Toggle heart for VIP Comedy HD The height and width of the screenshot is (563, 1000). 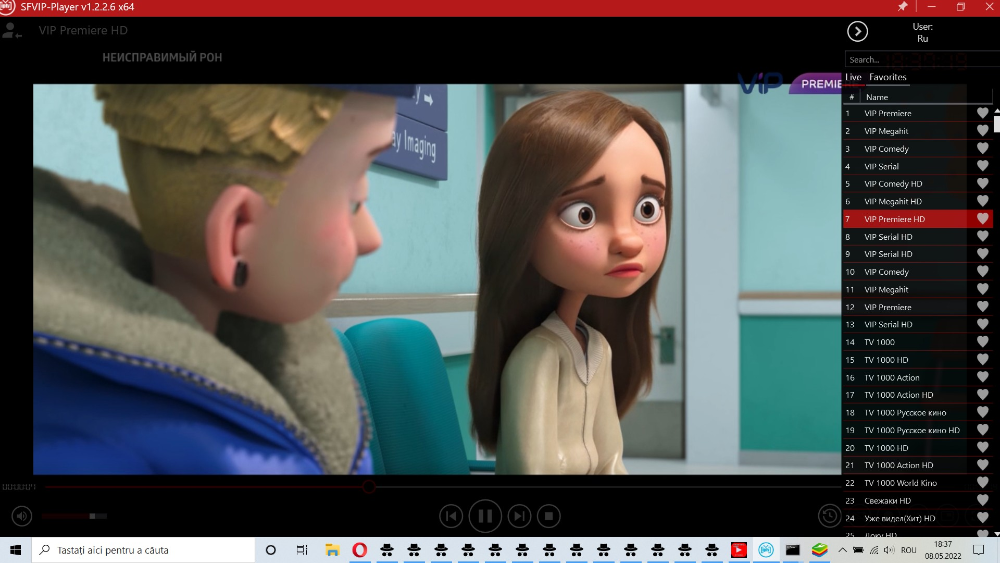(x=982, y=184)
